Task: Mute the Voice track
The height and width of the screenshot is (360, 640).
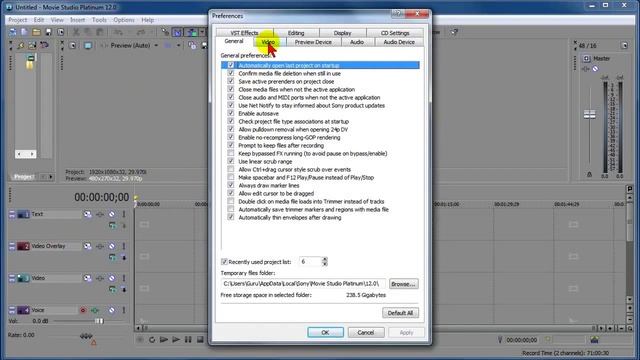Action: (111, 310)
